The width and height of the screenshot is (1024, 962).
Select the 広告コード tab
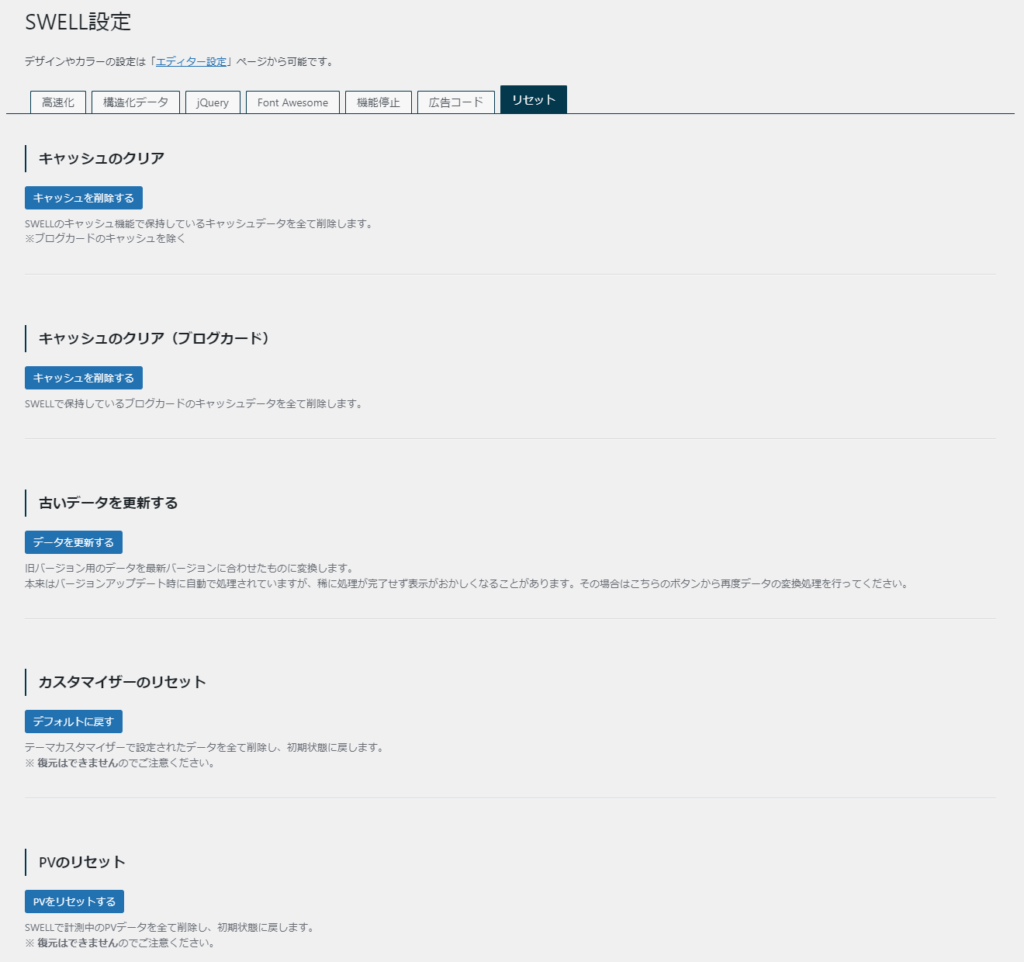(x=455, y=101)
